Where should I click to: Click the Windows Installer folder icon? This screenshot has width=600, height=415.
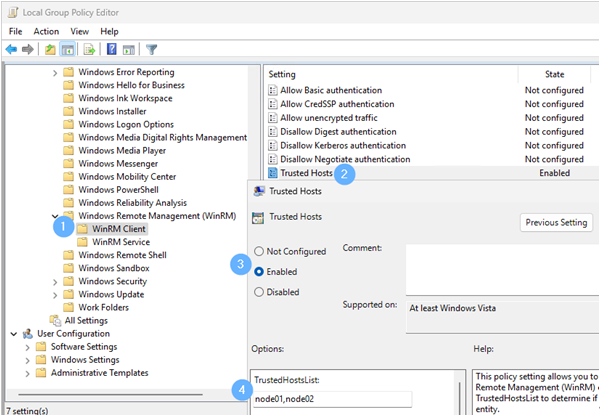[x=68, y=111]
